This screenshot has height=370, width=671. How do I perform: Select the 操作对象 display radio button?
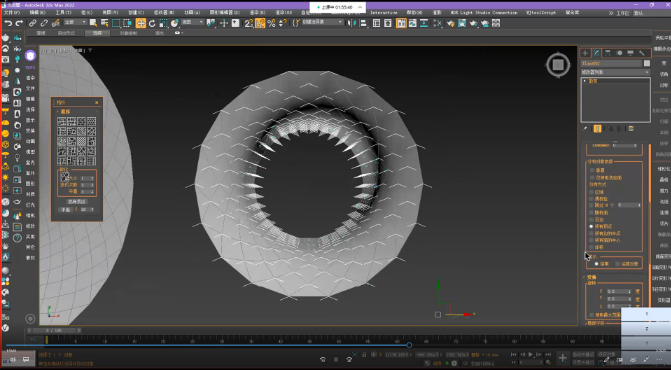point(618,264)
